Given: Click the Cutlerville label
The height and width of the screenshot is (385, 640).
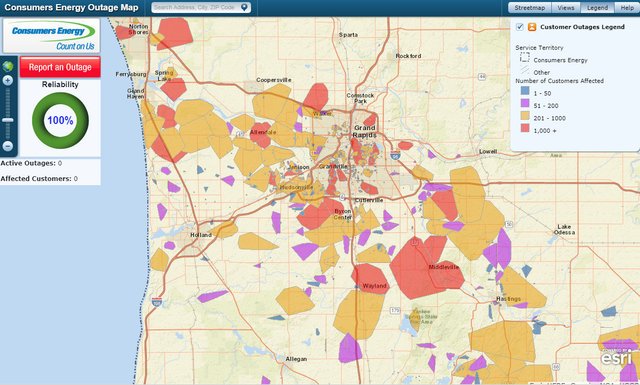Looking at the screenshot, I should coord(369,200).
